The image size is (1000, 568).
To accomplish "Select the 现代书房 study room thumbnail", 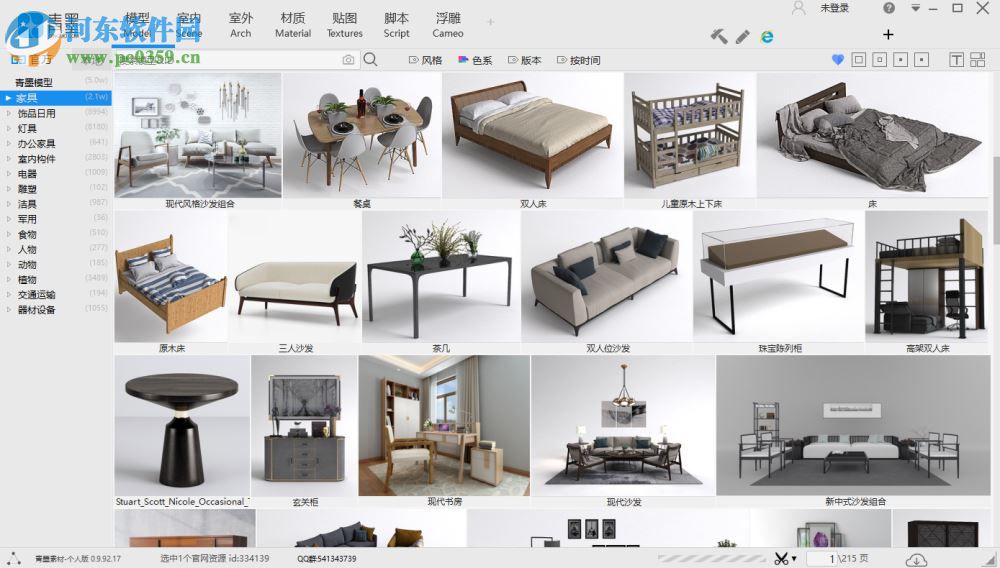I will [444, 426].
